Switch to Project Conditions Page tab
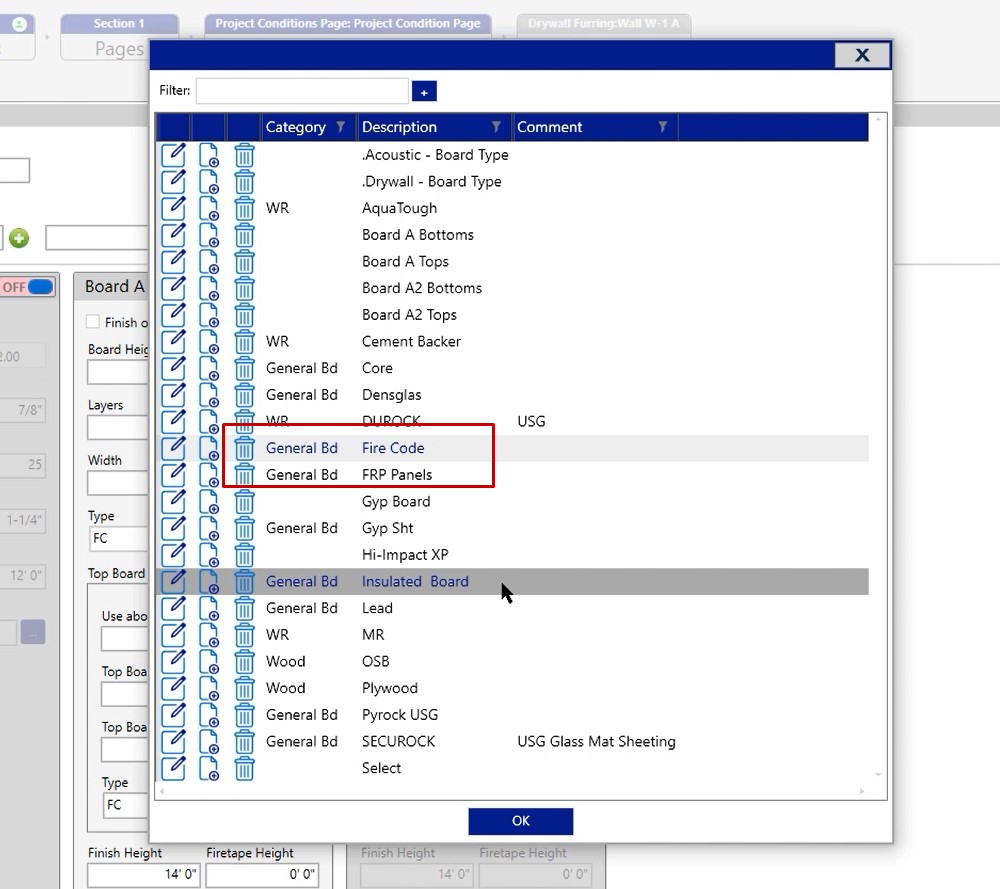The height and width of the screenshot is (889, 1000). (348, 24)
